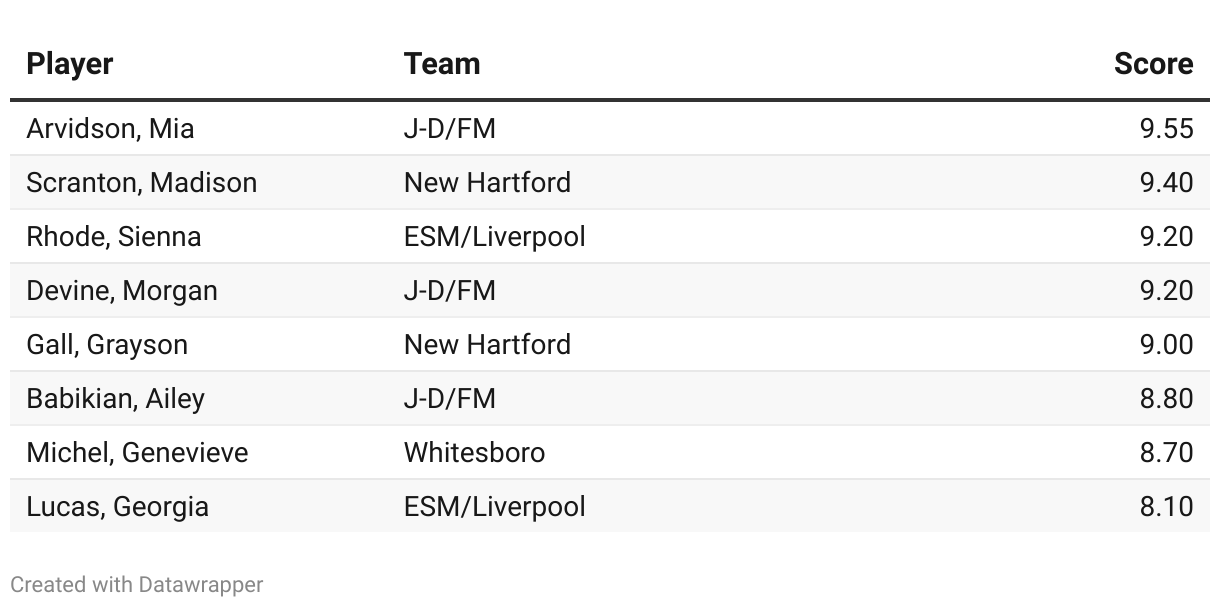Click the 9.00 score value
The width and height of the screenshot is (1220, 608).
pyautogui.click(x=1166, y=345)
